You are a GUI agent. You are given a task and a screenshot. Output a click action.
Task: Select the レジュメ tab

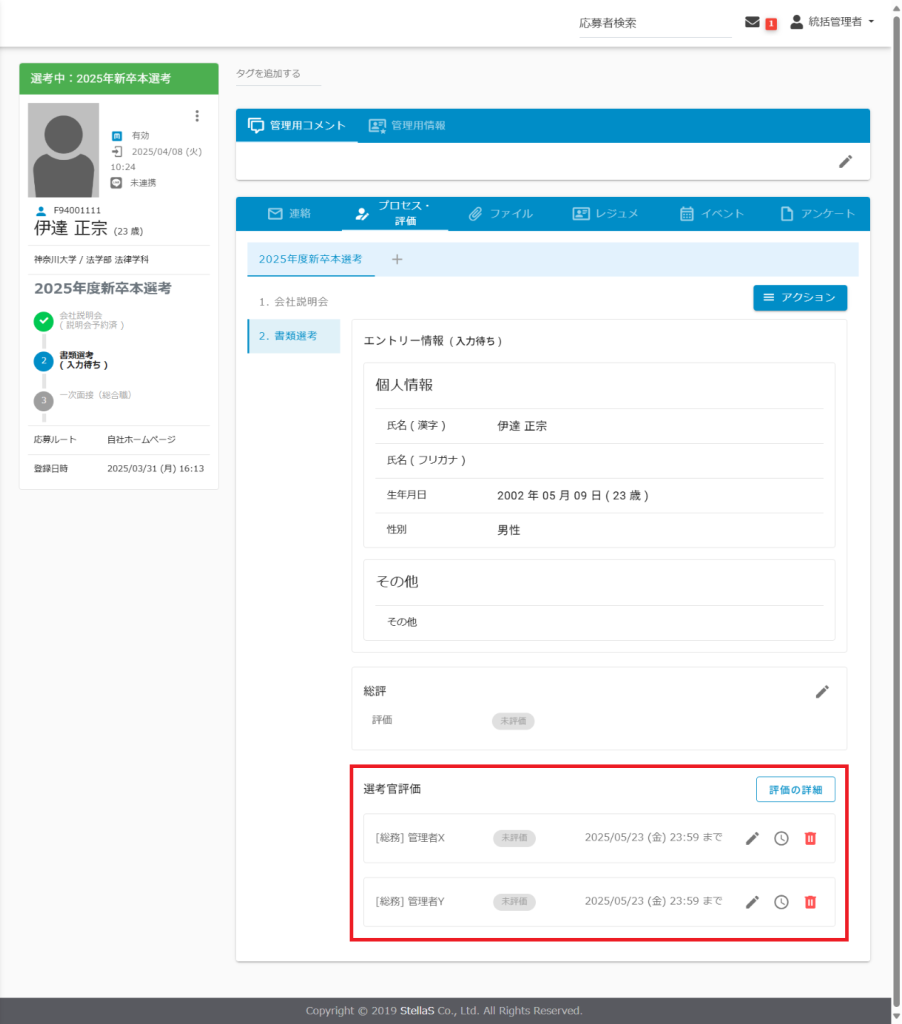(605, 214)
